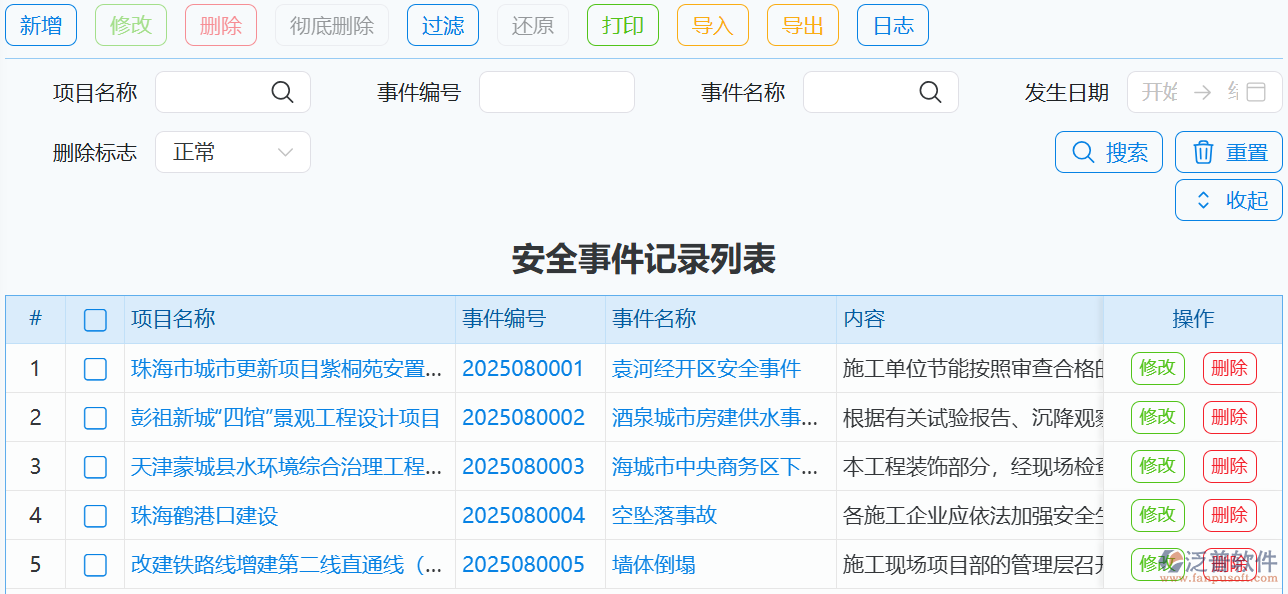This screenshot has height=594, width=1288.
Task: Click the 导出 export button
Action: click(x=802, y=25)
